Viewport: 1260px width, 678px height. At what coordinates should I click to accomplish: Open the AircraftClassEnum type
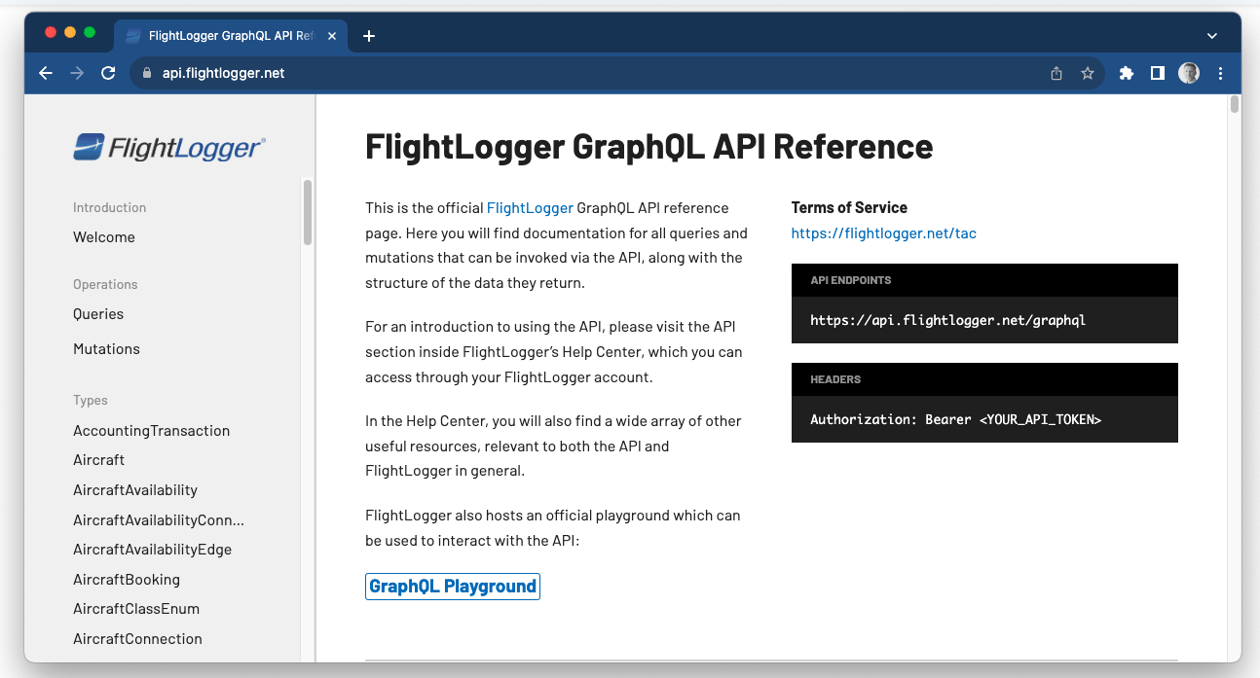click(x=136, y=609)
